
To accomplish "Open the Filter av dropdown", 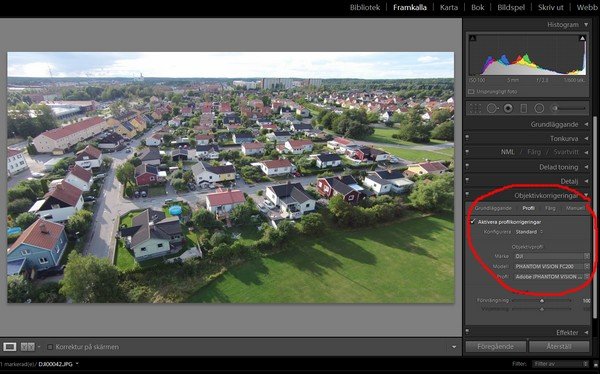I will [560, 364].
